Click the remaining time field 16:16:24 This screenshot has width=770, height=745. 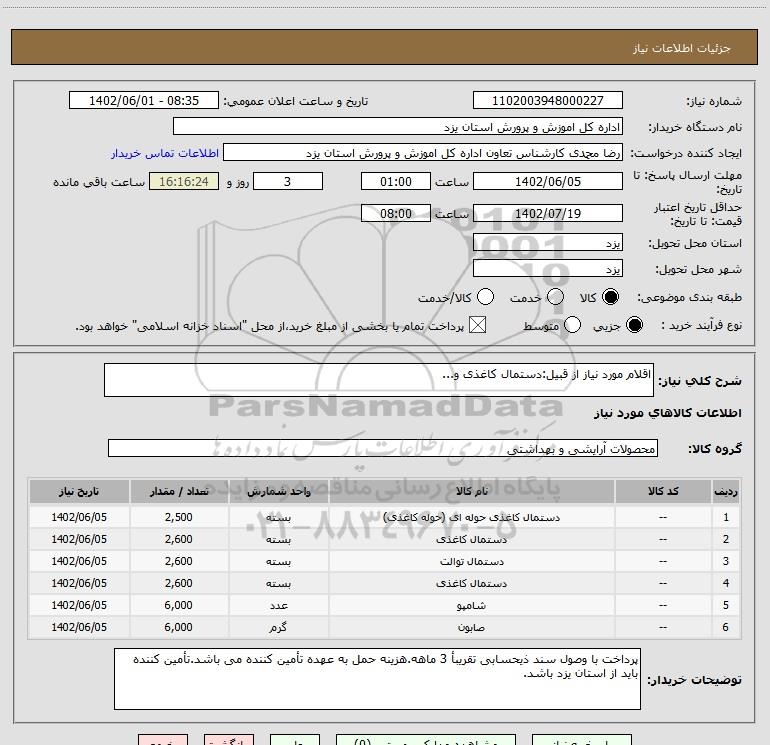(x=184, y=181)
